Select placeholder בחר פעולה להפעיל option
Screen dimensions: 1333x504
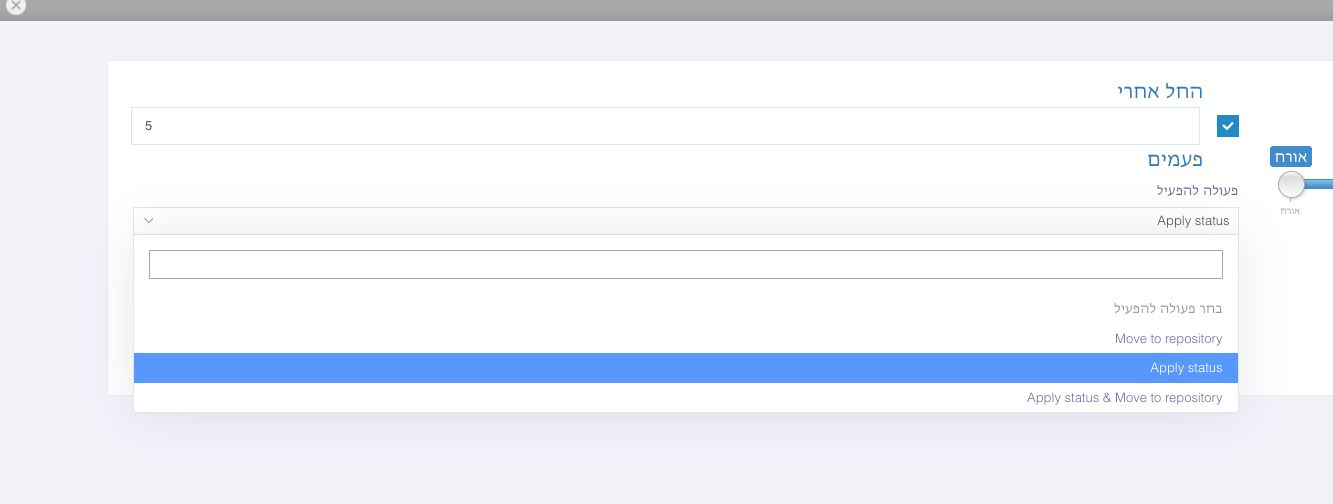(x=686, y=309)
